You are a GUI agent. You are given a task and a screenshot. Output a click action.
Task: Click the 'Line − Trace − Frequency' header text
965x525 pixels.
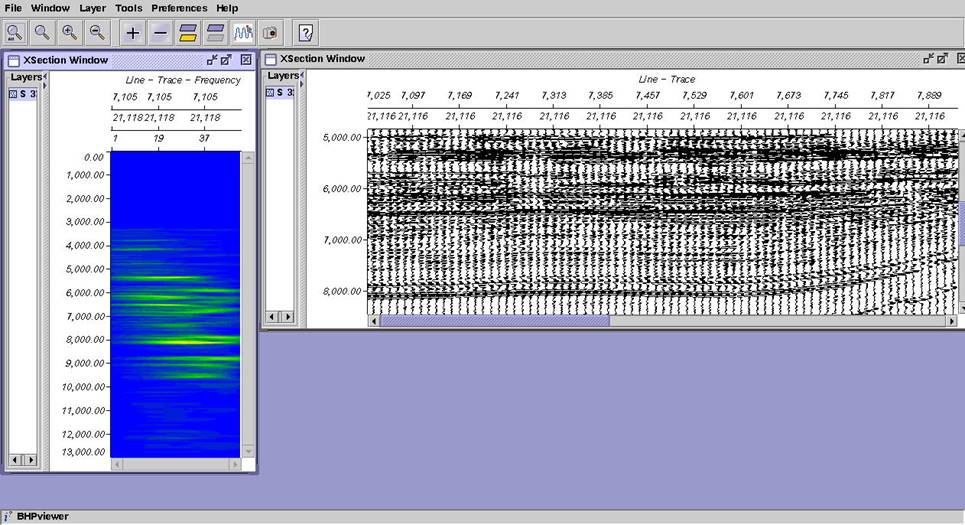pos(183,80)
